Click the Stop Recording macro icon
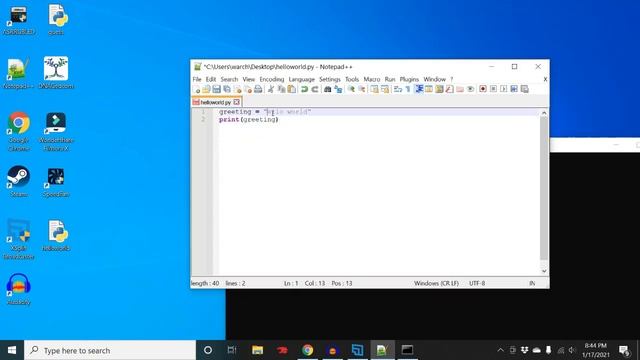The width and height of the screenshot is (640, 360). coord(493,89)
